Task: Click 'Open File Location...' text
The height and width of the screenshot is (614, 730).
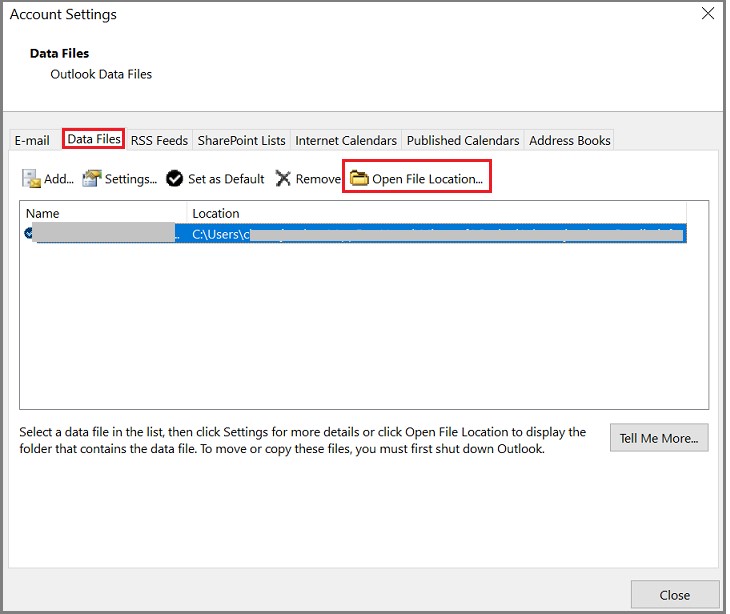Action: pos(427,179)
